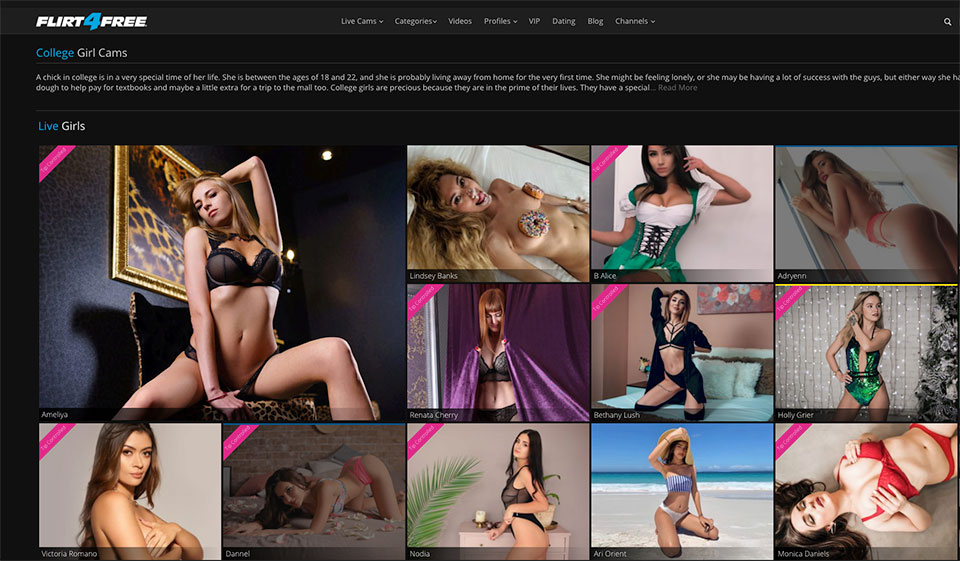Click pink ribbon badge on Renata Cherry thumbnail
Viewport: 960px width, 561px height.
point(422,301)
